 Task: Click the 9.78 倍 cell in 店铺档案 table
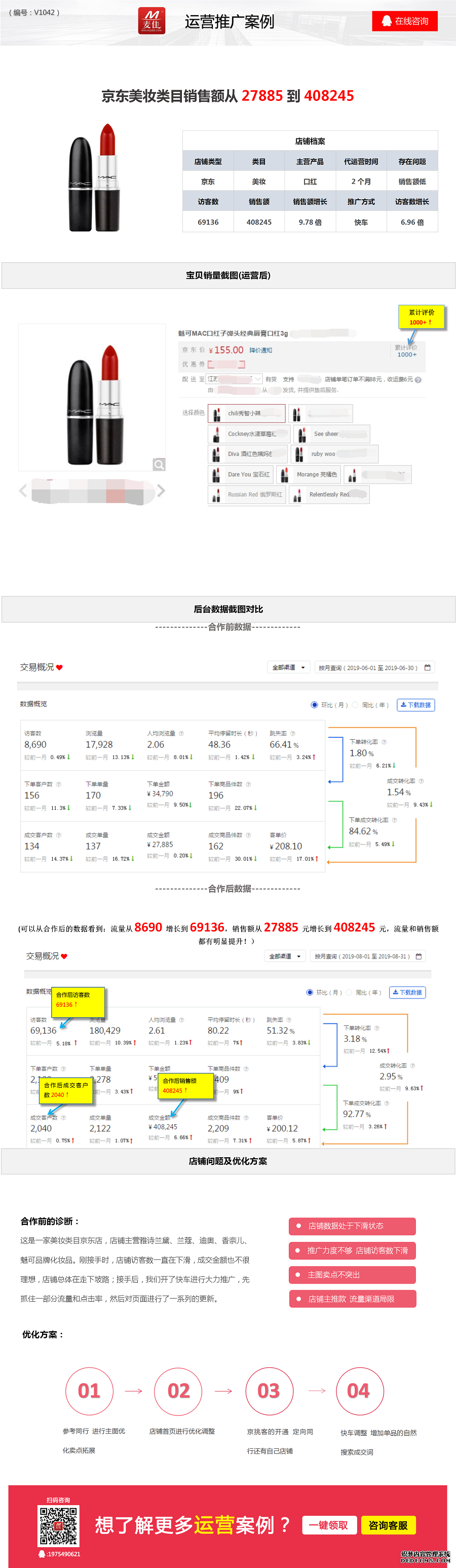tap(310, 222)
